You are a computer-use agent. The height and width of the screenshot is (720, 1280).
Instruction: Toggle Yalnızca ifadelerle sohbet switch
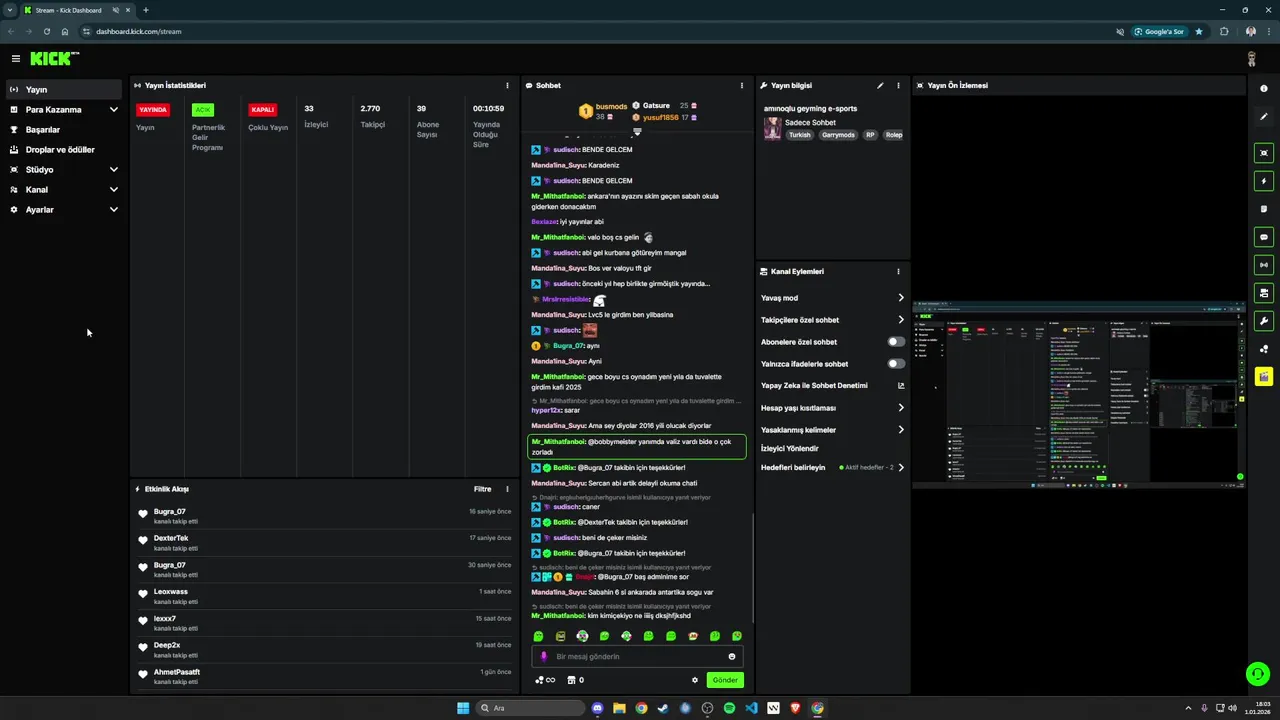click(x=896, y=364)
